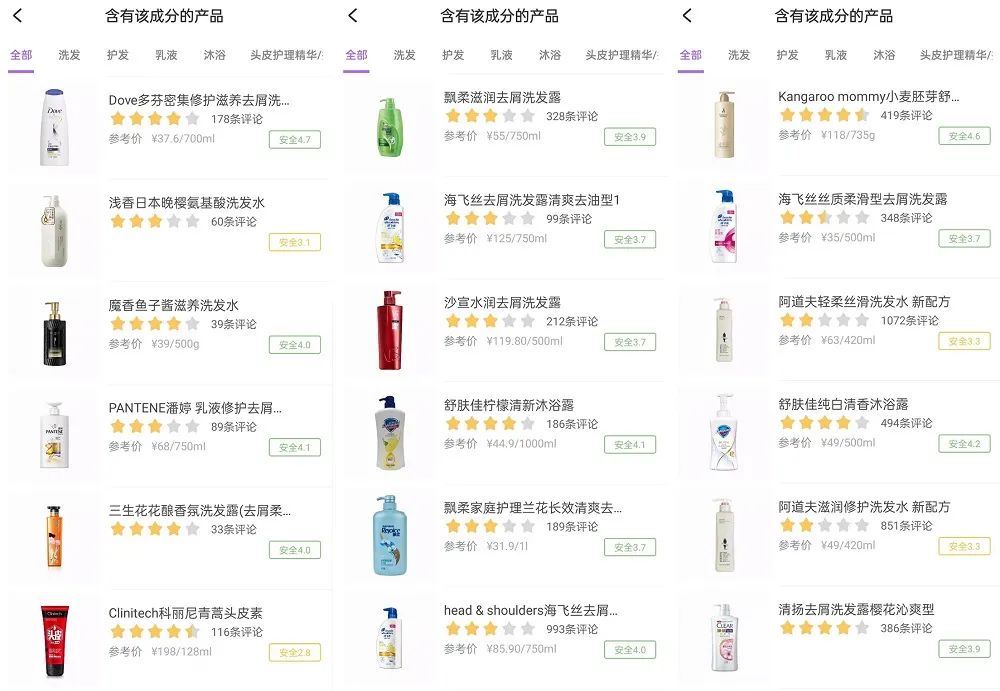Tap the back arrow in the right panel
Screen dimensions: 1000x691
click(x=687, y=15)
